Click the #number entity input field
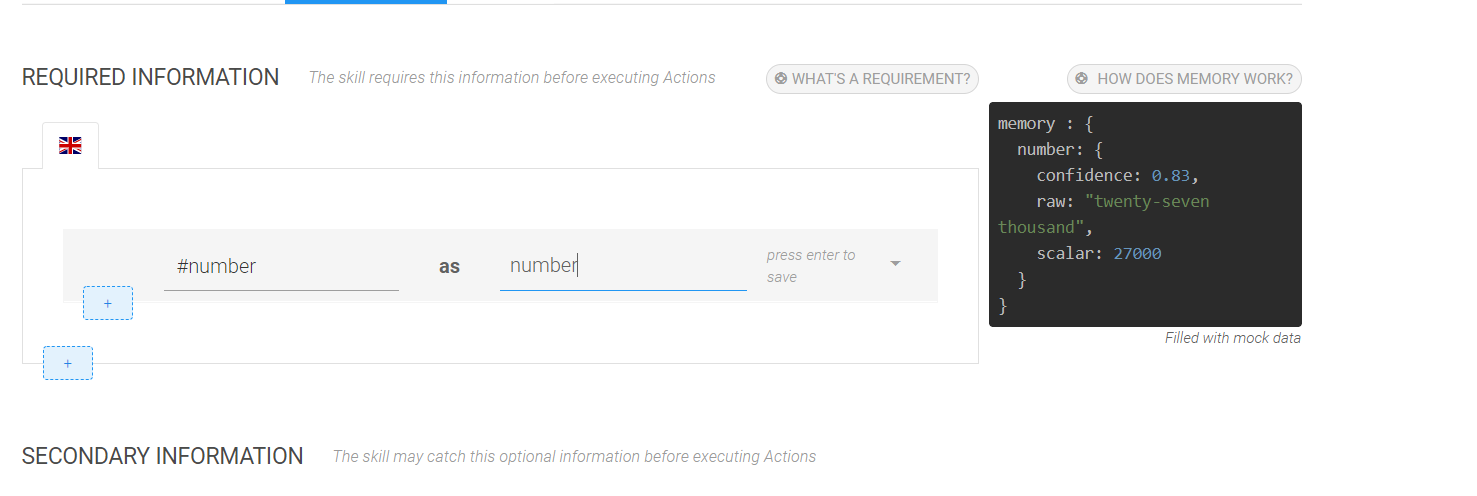 tap(281, 267)
